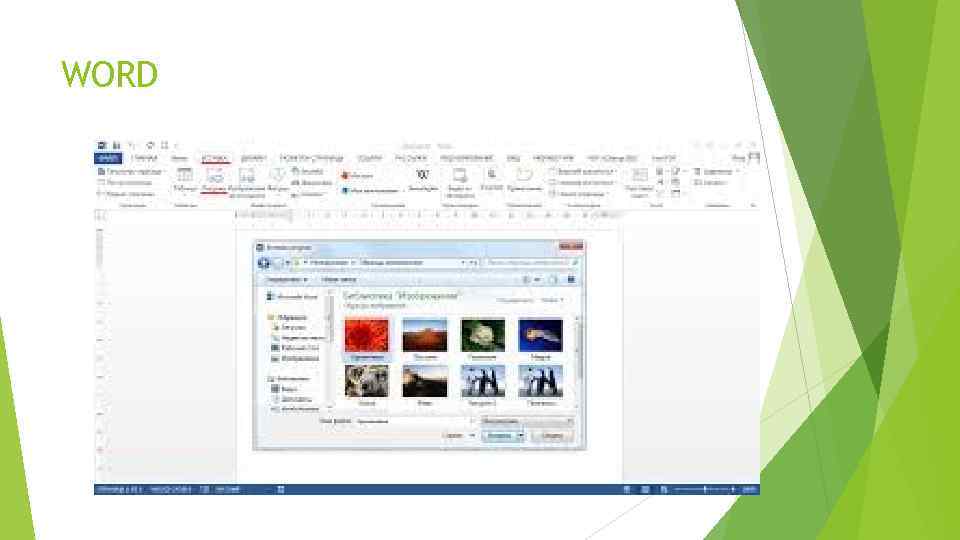The image size is (960, 540).
Task: Click the Отмена button
Action: [x=552, y=436]
